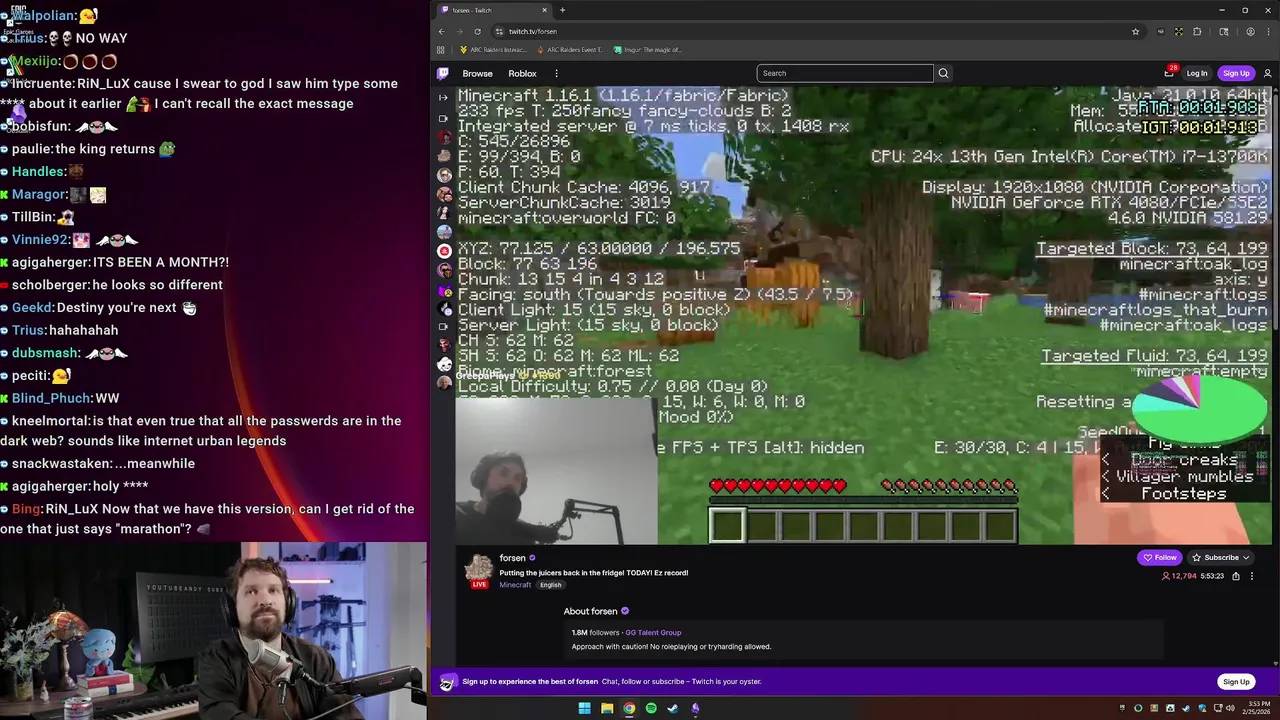Screen dimensions: 1280x720
Task: Open the site information icon in the address bar
Action: pos(499,31)
